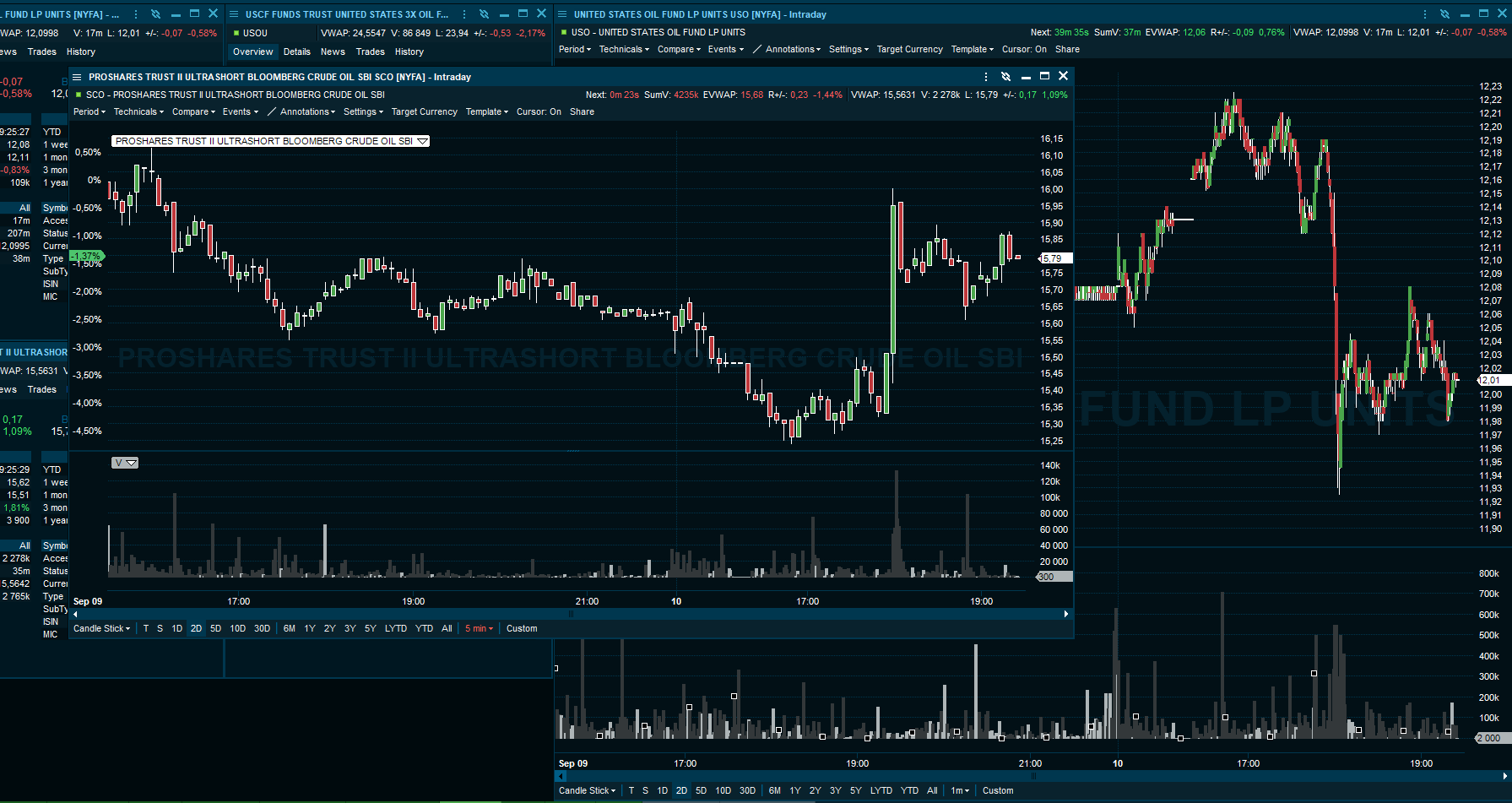The height and width of the screenshot is (803, 1512).
Task: Open Settings dropdown in SCO chart
Action: point(363,111)
